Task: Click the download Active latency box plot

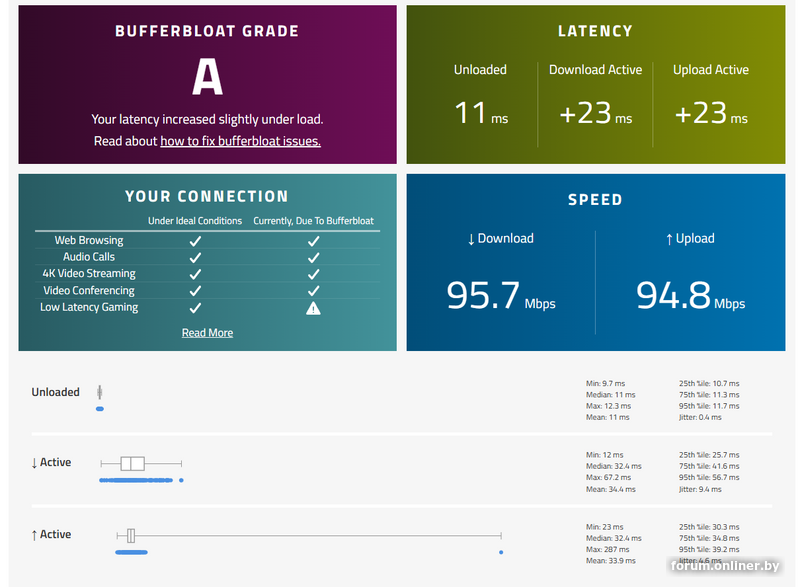Action: [x=141, y=464]
